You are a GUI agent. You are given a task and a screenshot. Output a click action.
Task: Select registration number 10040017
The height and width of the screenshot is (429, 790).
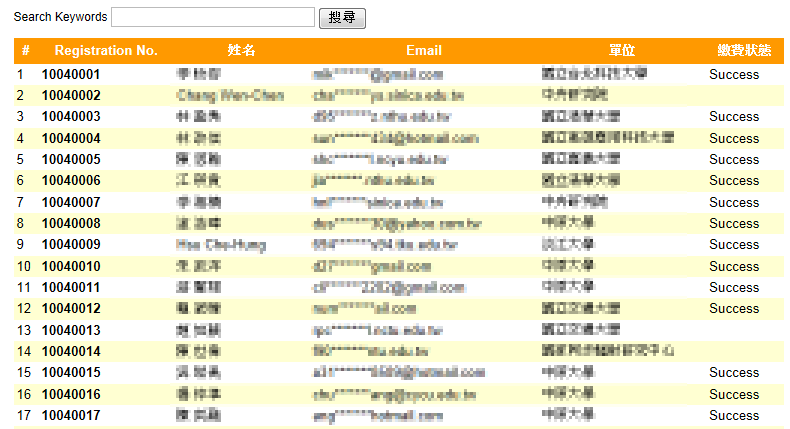click(x=71, y=415)
